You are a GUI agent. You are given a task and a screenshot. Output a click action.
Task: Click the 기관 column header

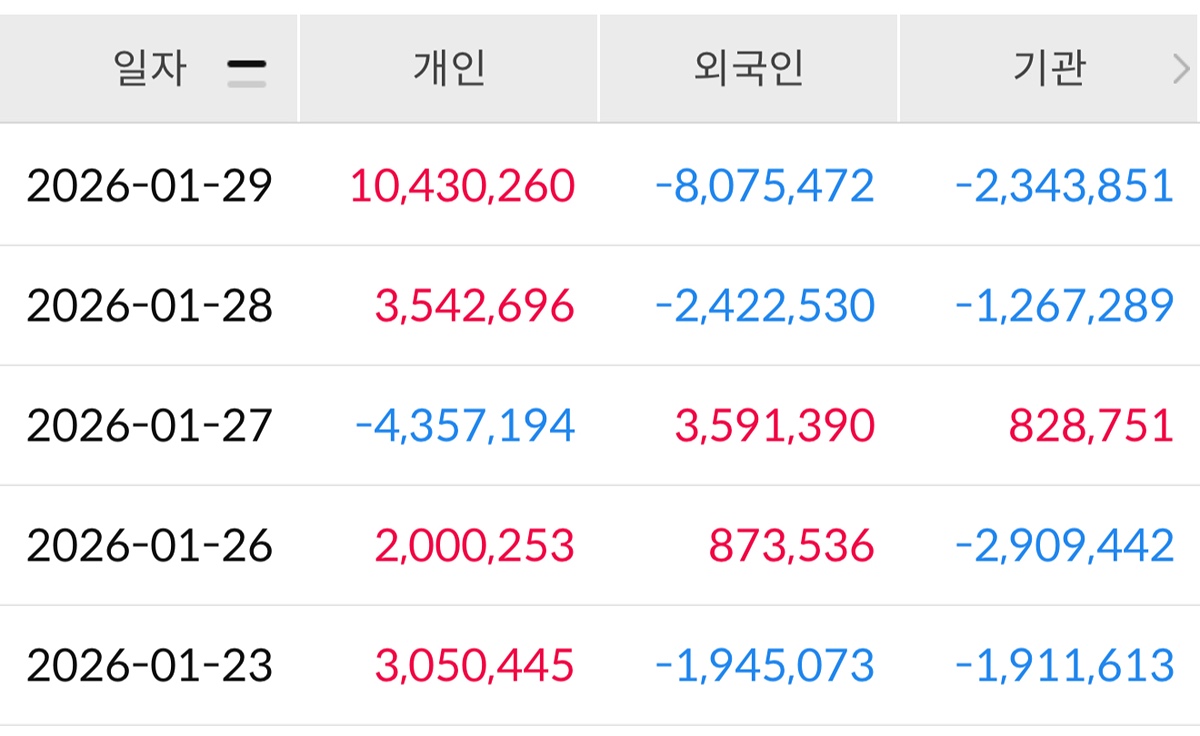click(x=1048, y=70)
